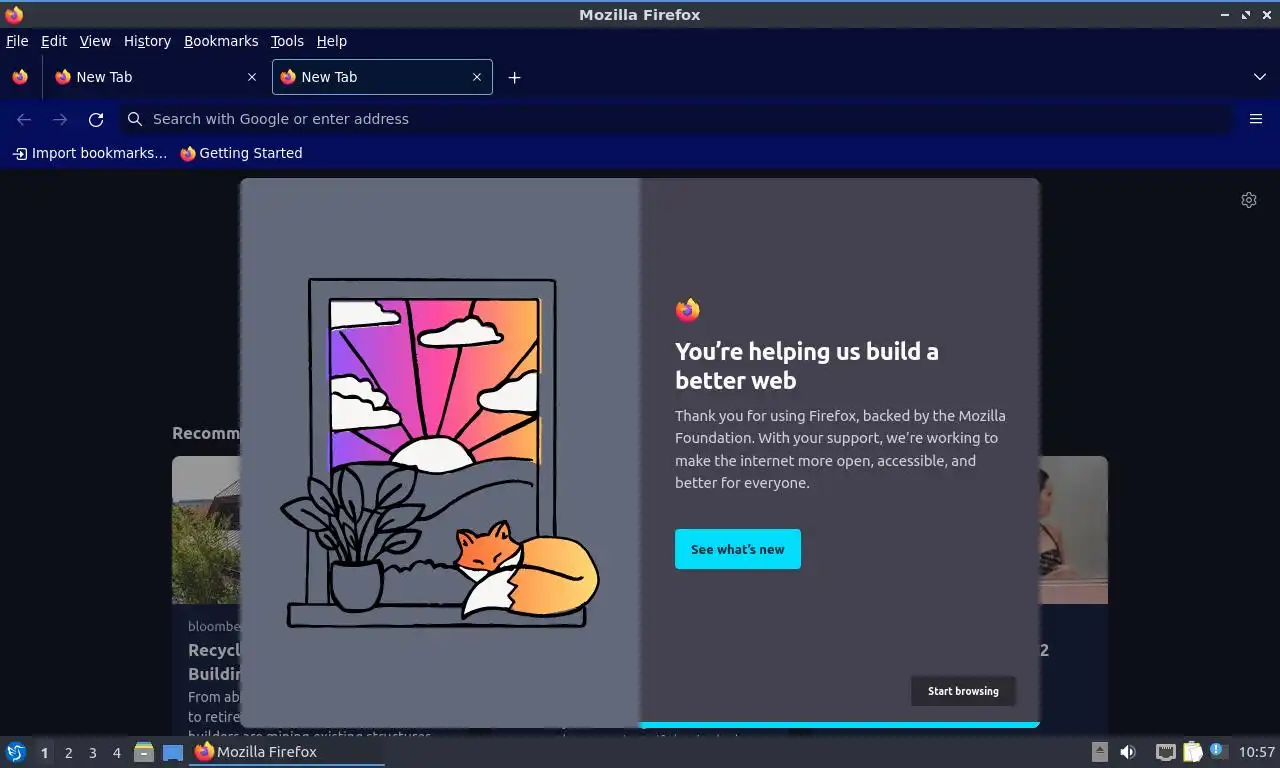Screen dimensions: 1280x768
Task: Switch to workspace 2
Action: pos(68,753)
